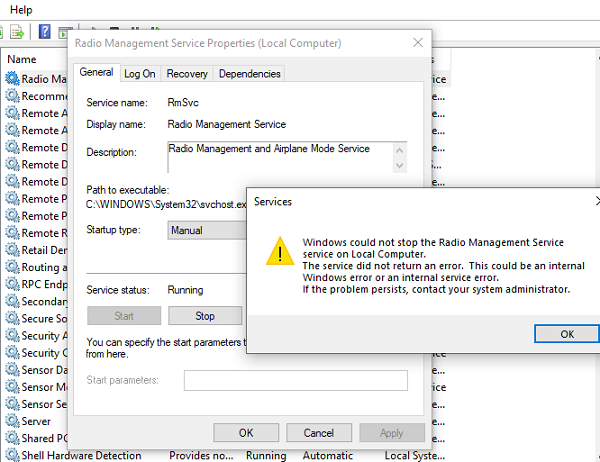Switch to the Recovery tab
Screen dimensions: 600x462
pyautogui.click(x=187, y=73)
